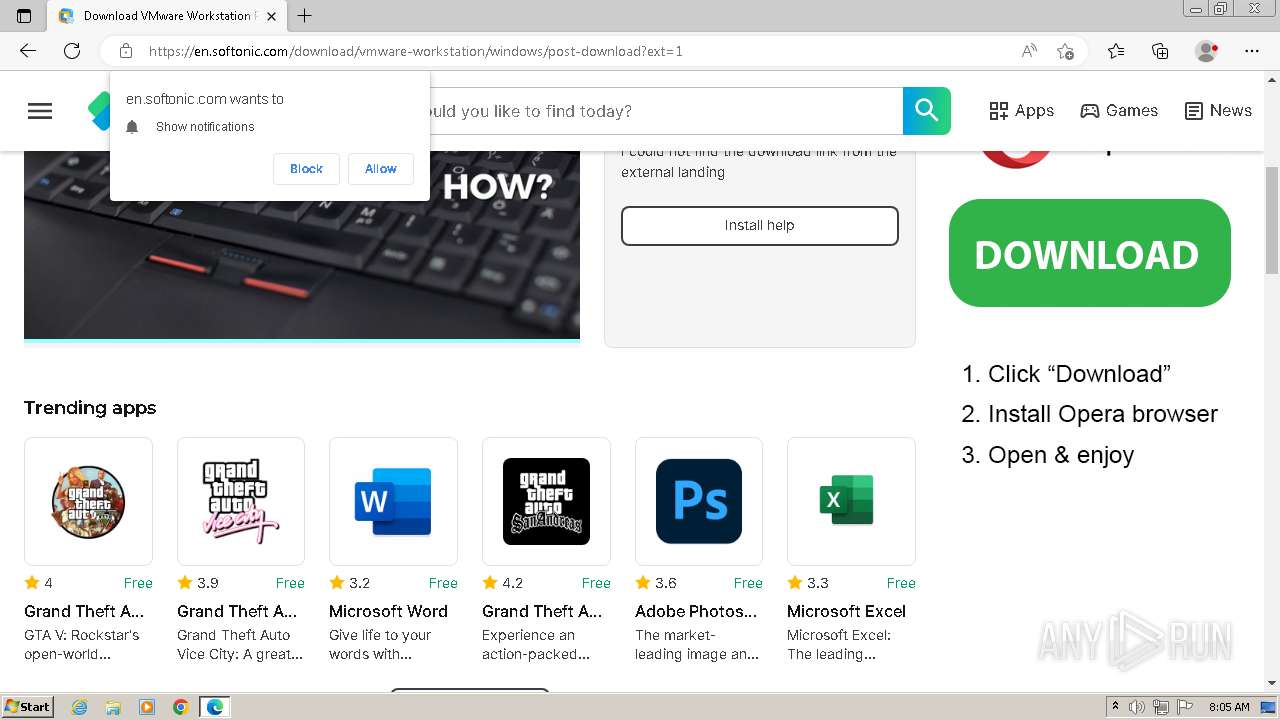Select Edge icon in the taskbar

point(215,707)
